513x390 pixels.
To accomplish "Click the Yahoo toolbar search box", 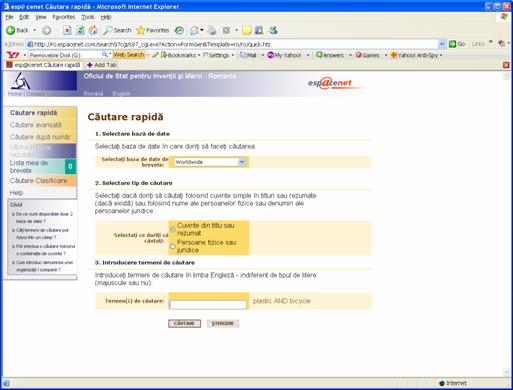I will 65,55.
